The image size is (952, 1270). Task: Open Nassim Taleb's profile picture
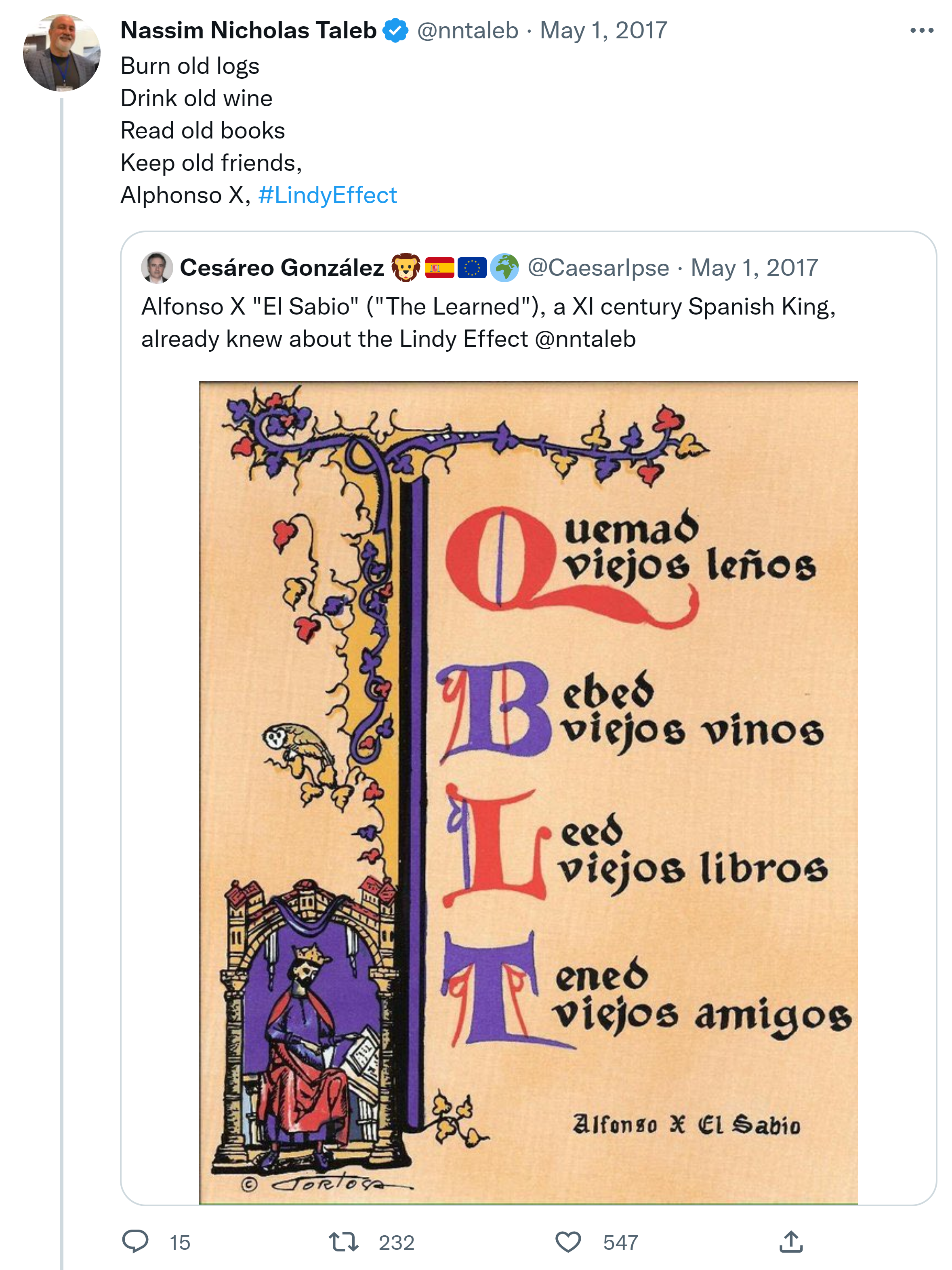61,53
